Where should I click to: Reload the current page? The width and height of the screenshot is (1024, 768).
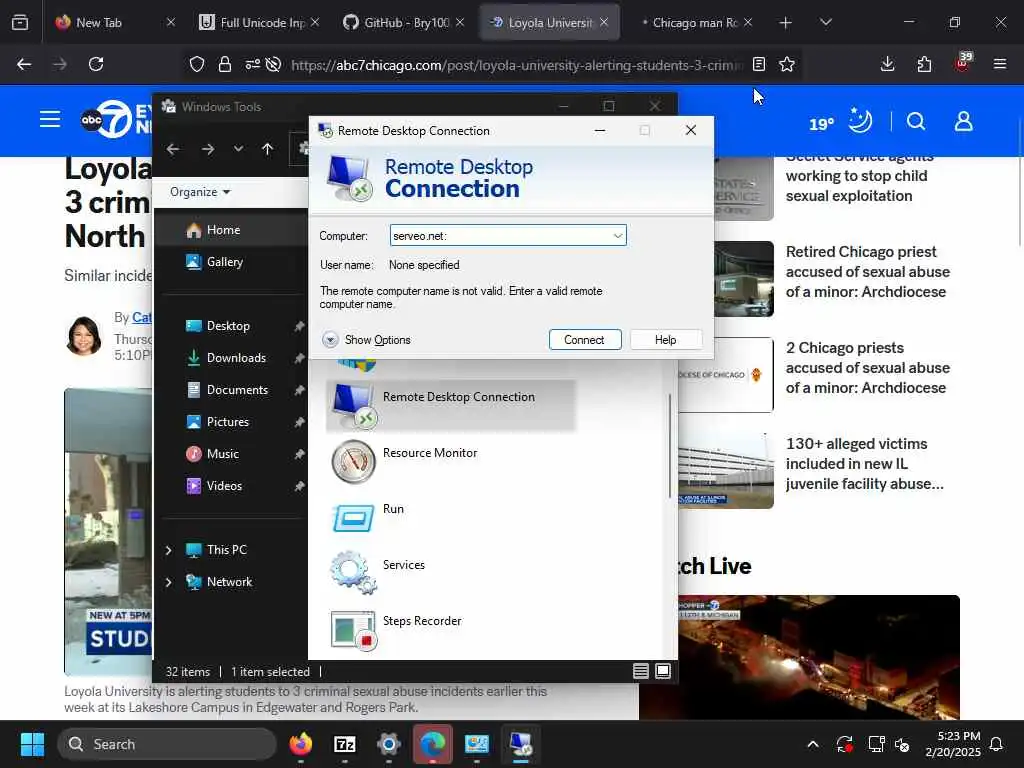point(96,64)
